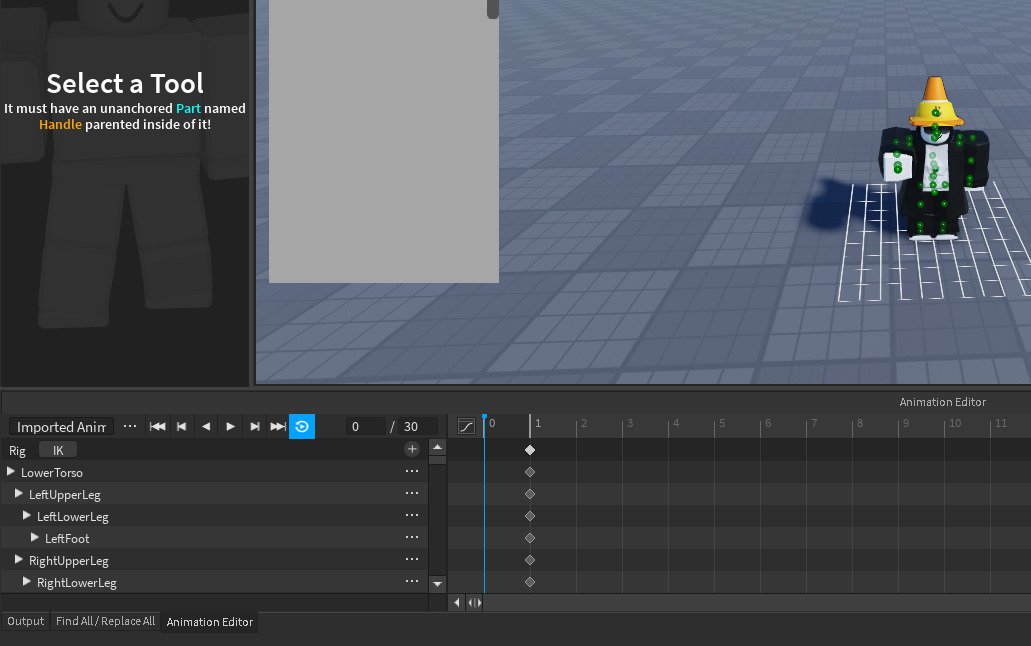Open the Curve Editor icon
The width and height of the screenshot is (1031, 646).
click(465, 426)
